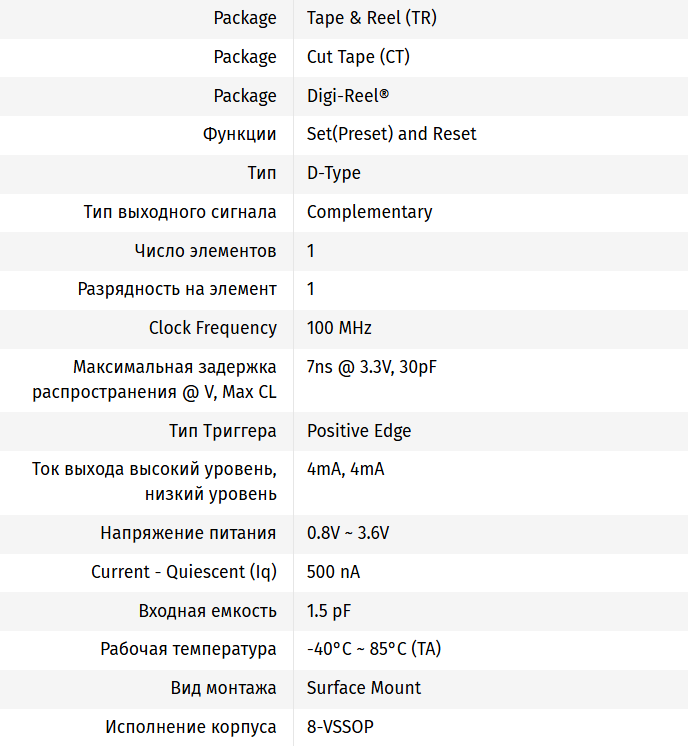
Task: Click the 4mA, 4mA output current value
Action: (x=345, y=469)
